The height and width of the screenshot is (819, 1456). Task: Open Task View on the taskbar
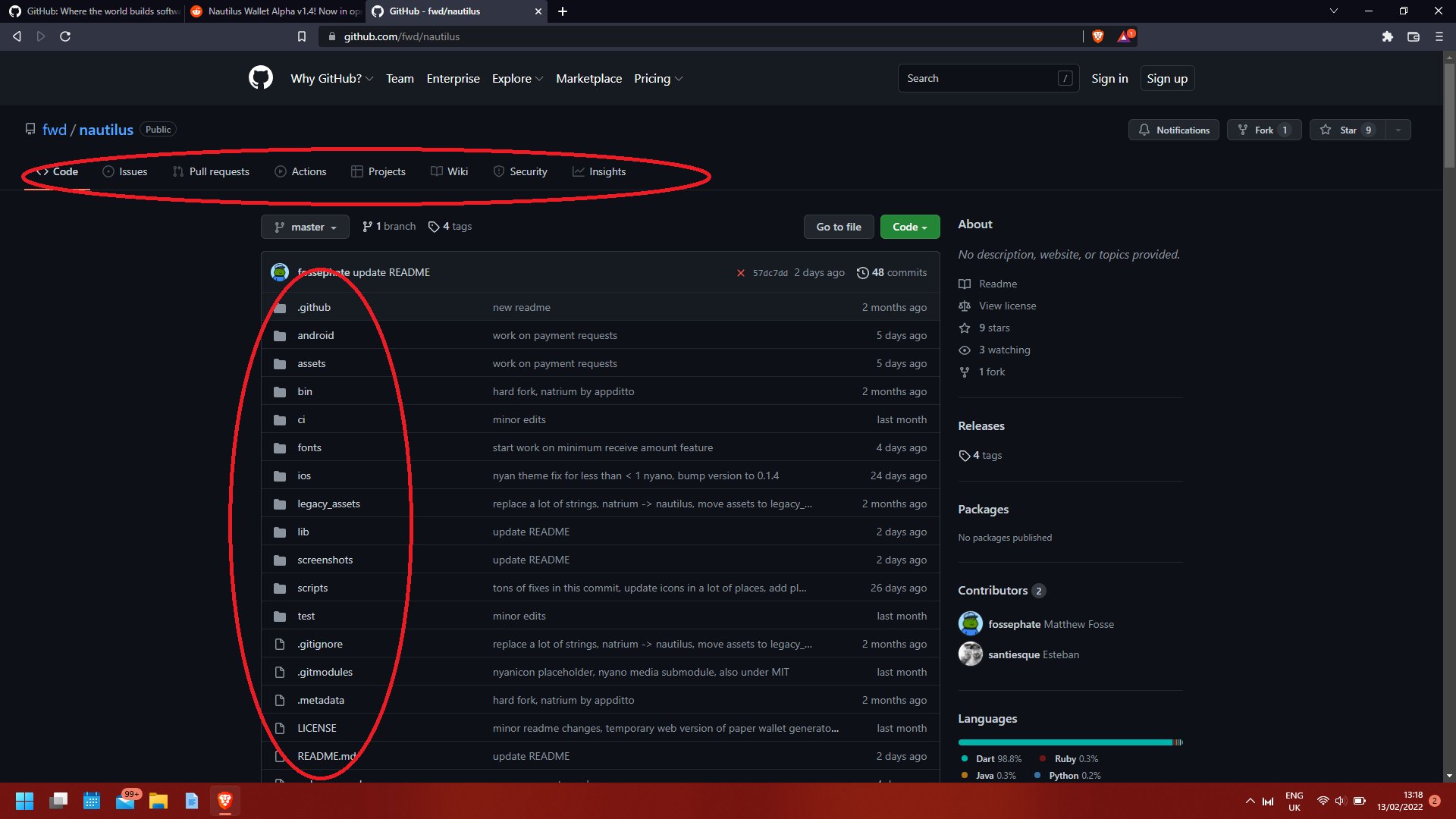click(58, 801)
